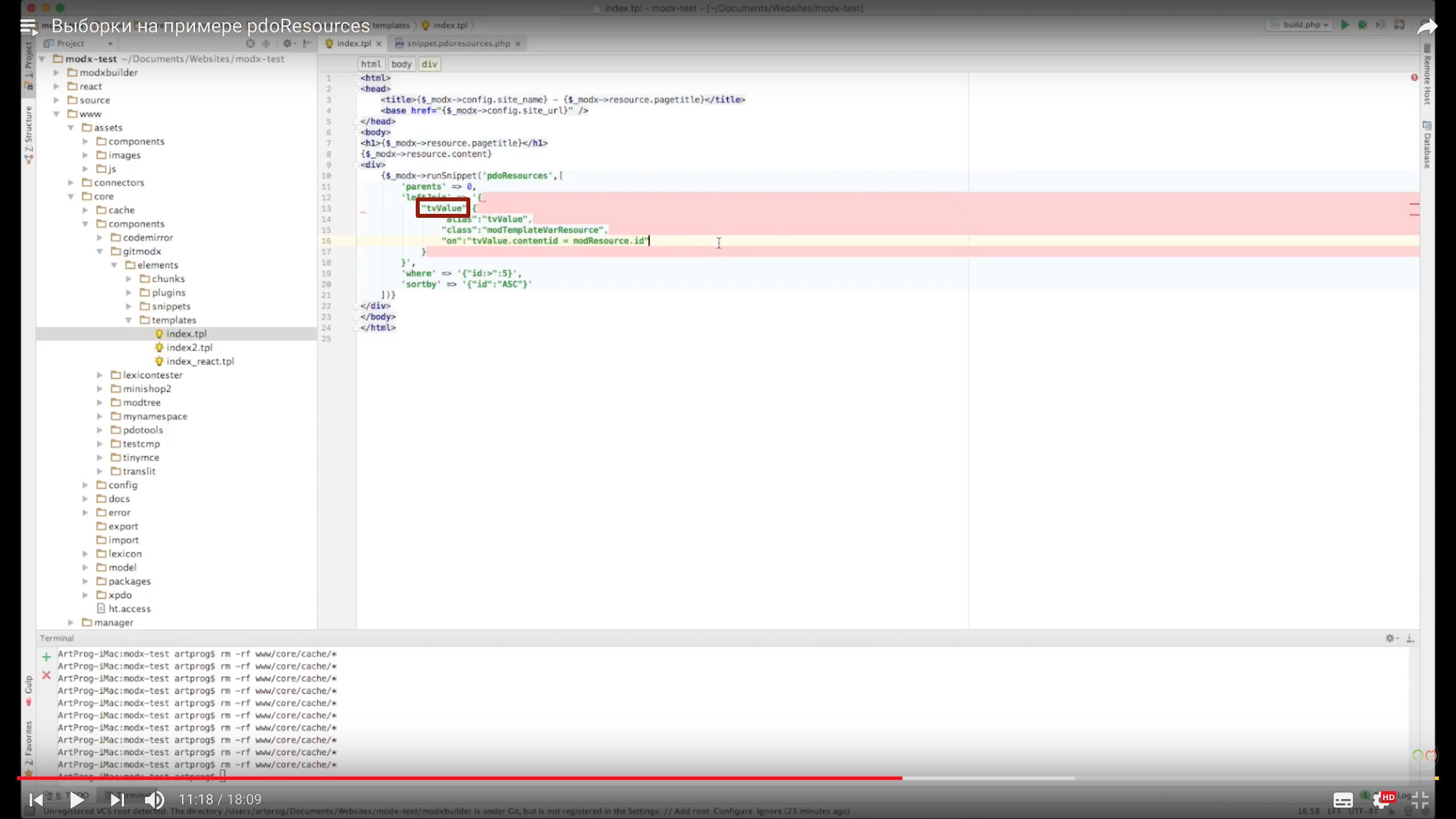This screenshot has height=819, width=1456.
Task: Hide the Terminal panel
Action: pyautogui.click(x=1410, y=638)
